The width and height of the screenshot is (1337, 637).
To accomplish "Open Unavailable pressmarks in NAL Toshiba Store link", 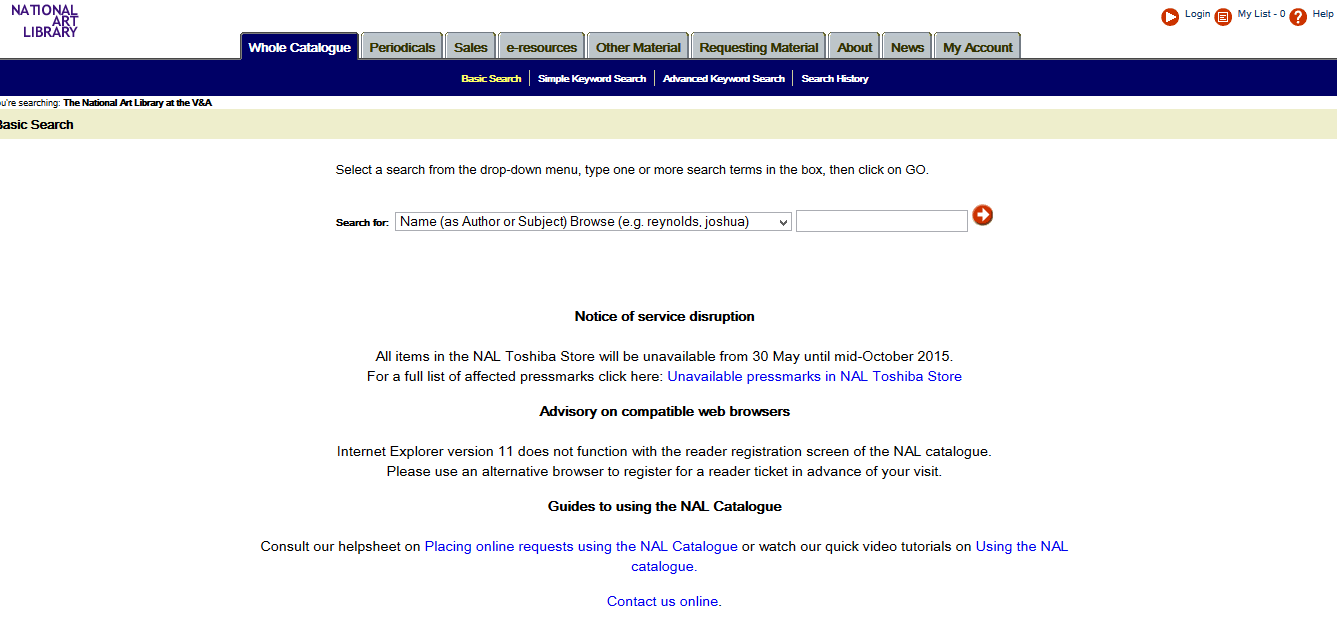I will click(814, 376).
